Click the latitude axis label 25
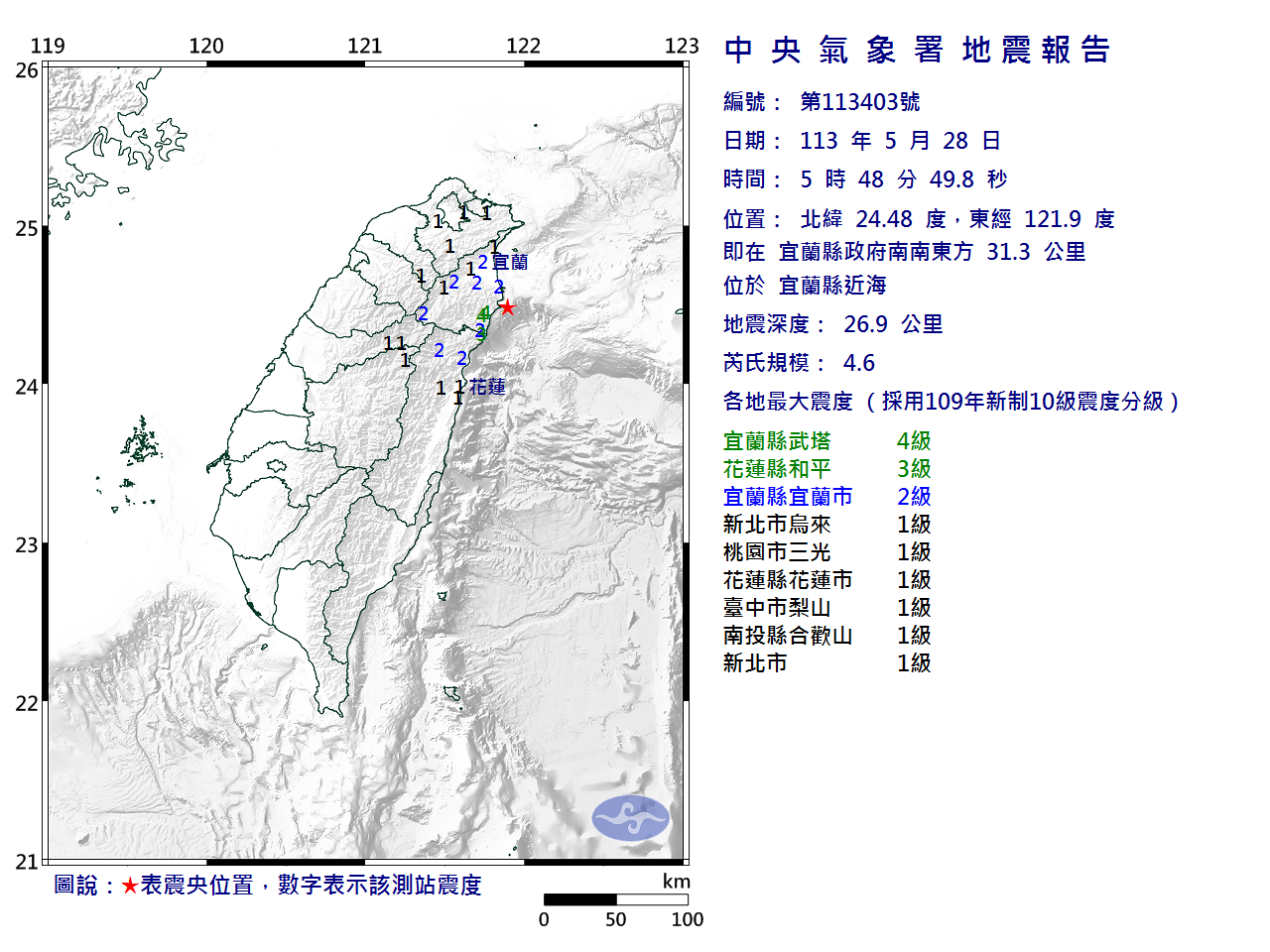Viewport: 1270px width, 952px height. [27, 229]
